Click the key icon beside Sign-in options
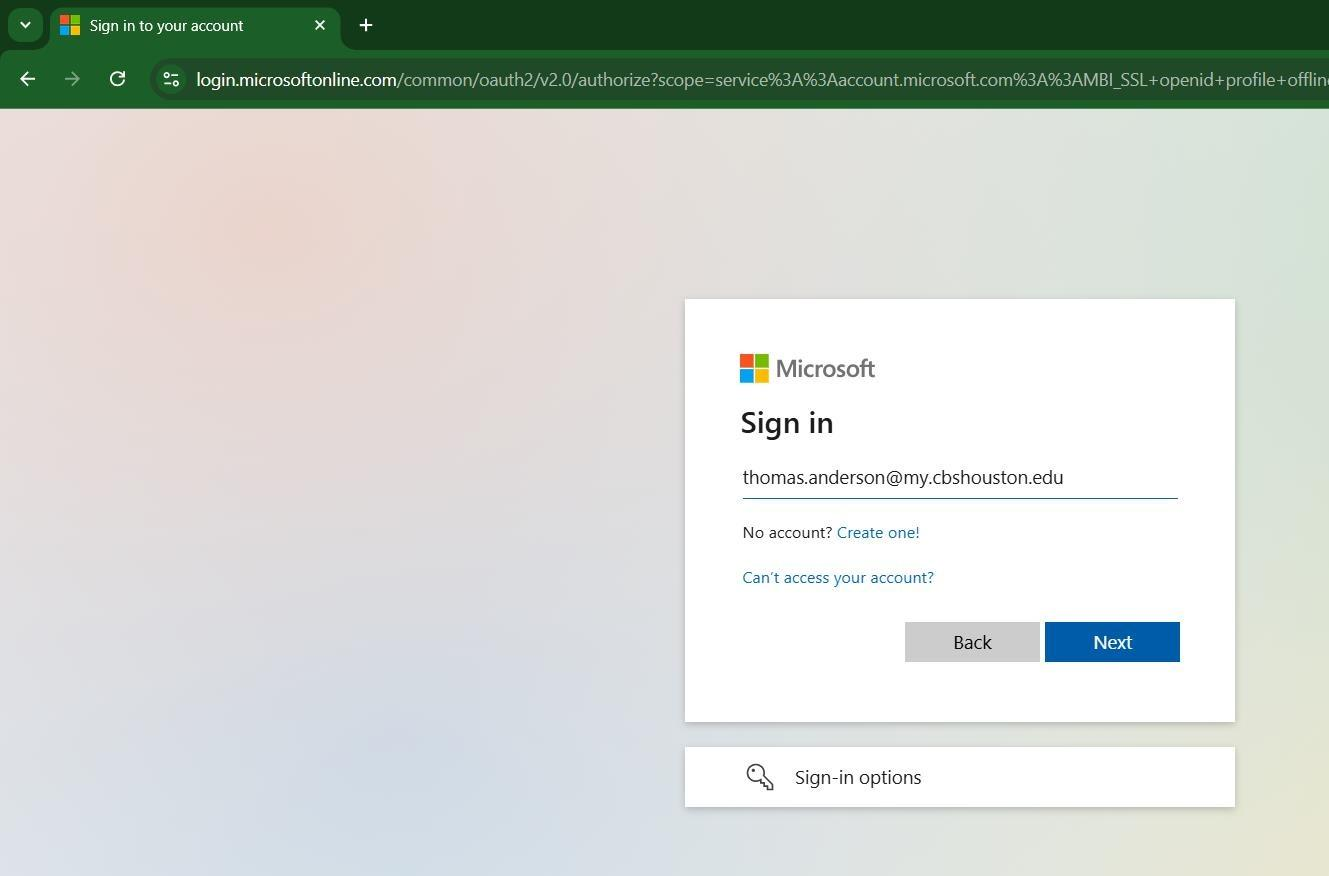1329x876 pixels. pyautogui.click(x=760, y=777)
